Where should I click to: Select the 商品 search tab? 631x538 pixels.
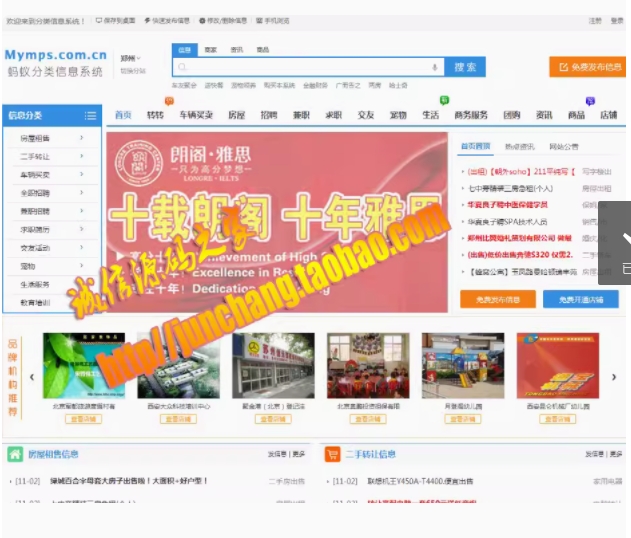pyautogui.click(x=263, y=50)
